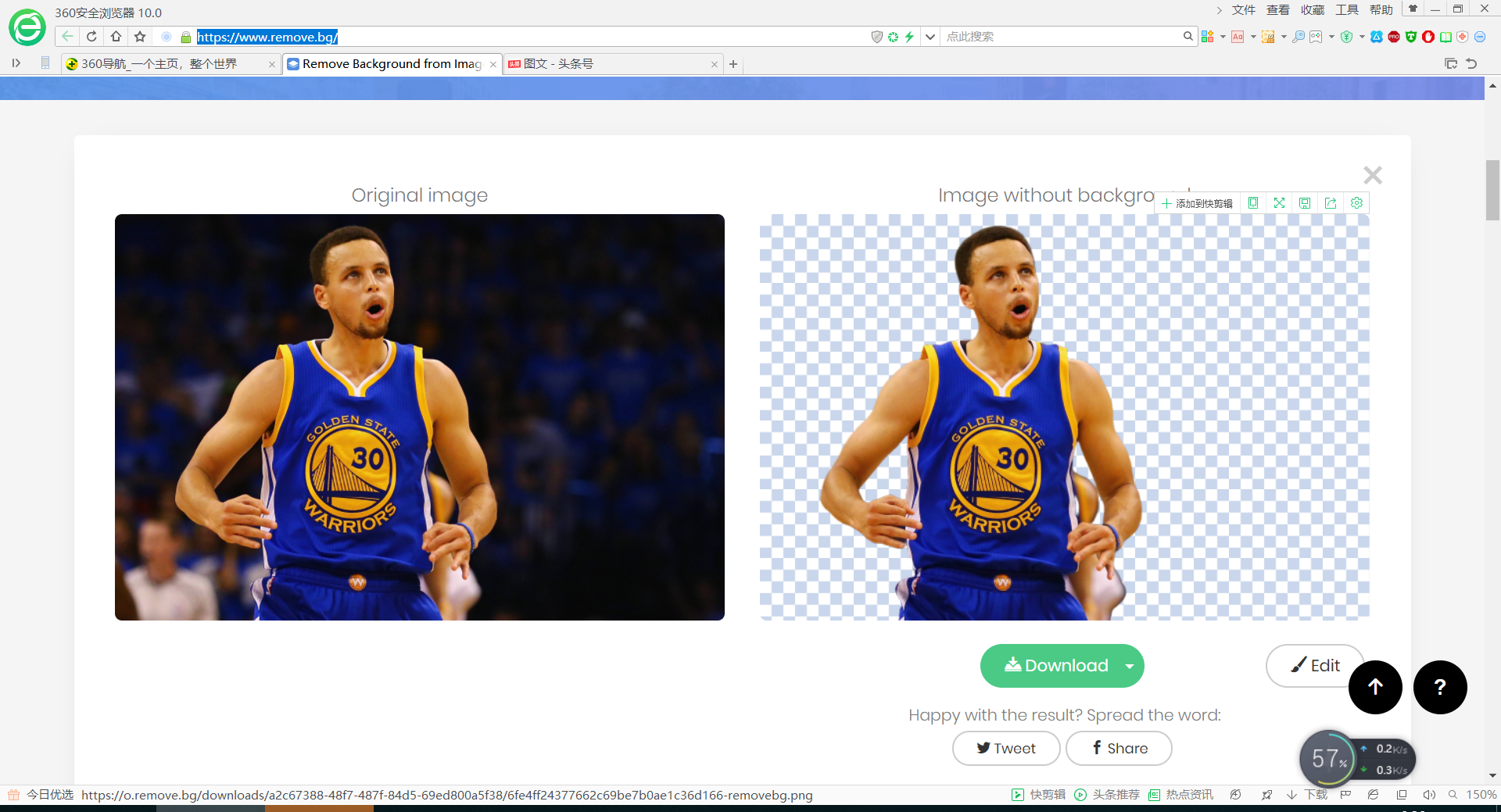Click the mobile phone icon beside tabs

click(x=45, y=63)
